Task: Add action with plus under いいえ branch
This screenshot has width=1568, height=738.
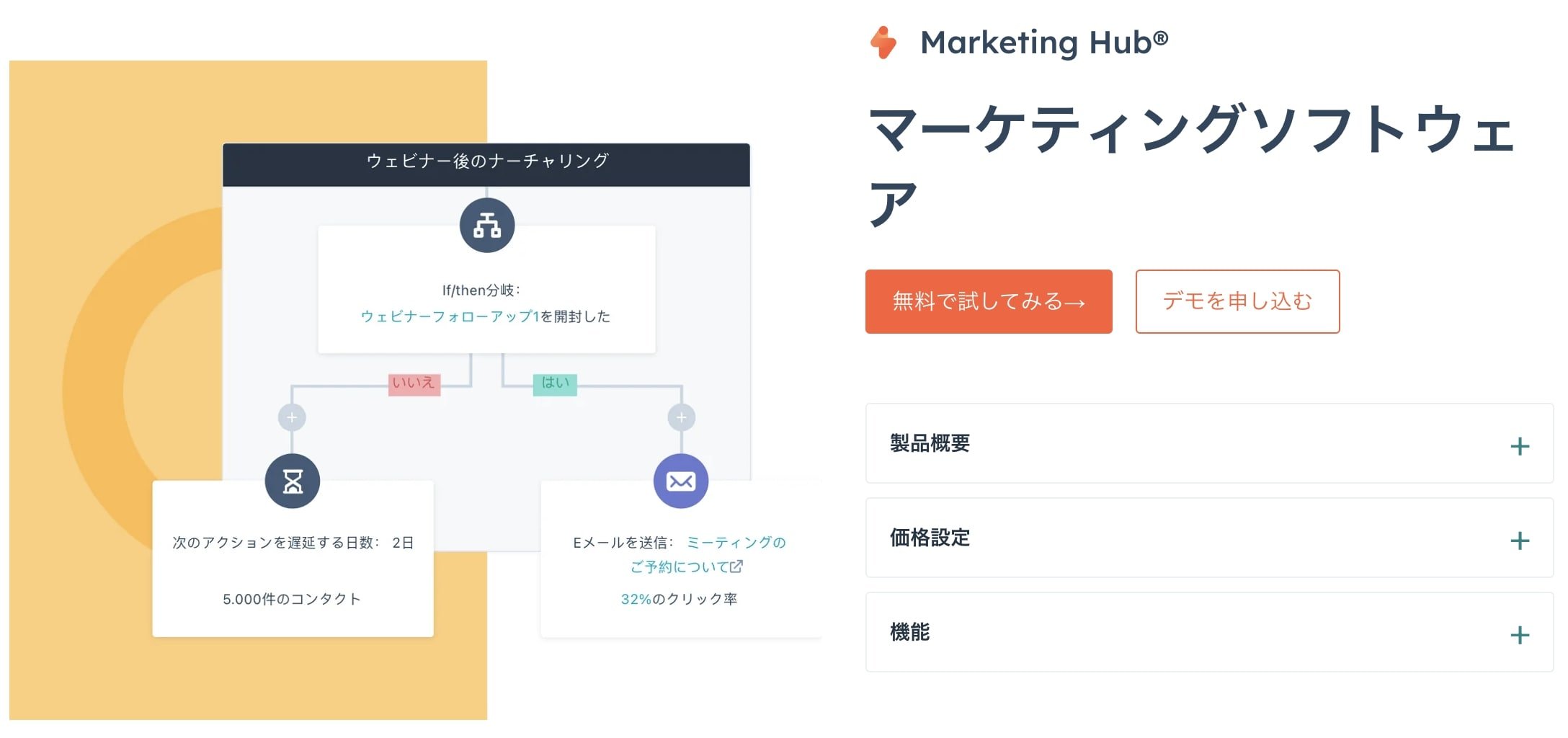Action: click(292, 417)
